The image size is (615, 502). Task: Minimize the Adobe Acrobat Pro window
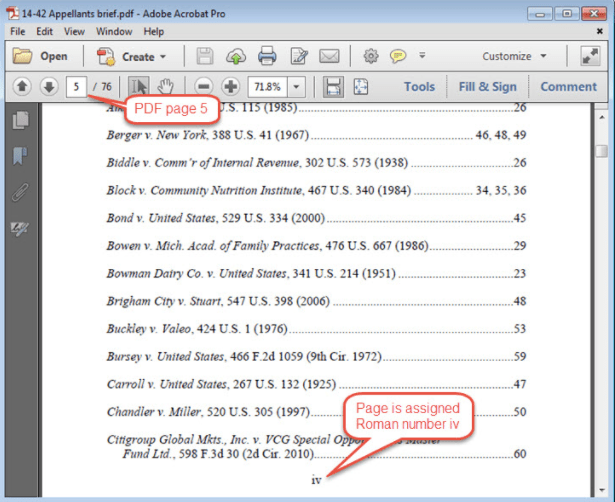coord(540,14)
